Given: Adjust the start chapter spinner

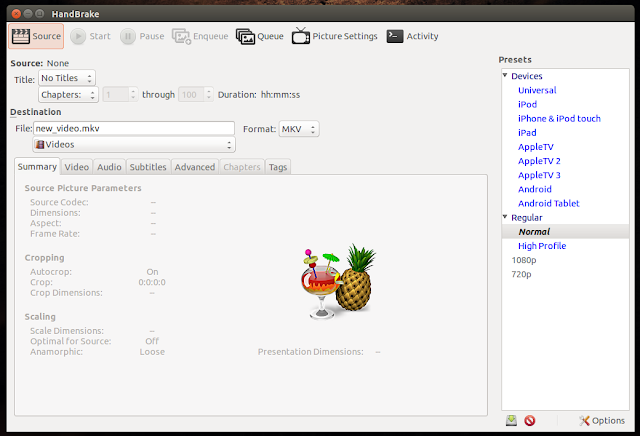Looking at the screenshot, I should click(x=120, y=95).
